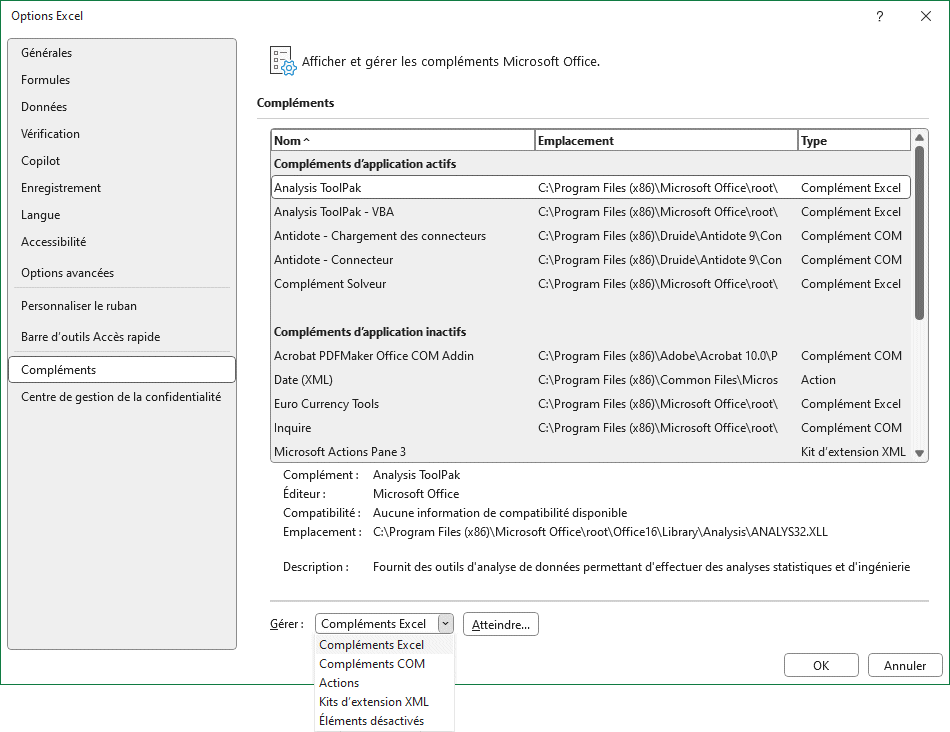Toggle the Gérer combo box arrow

[x=445, y=624]
